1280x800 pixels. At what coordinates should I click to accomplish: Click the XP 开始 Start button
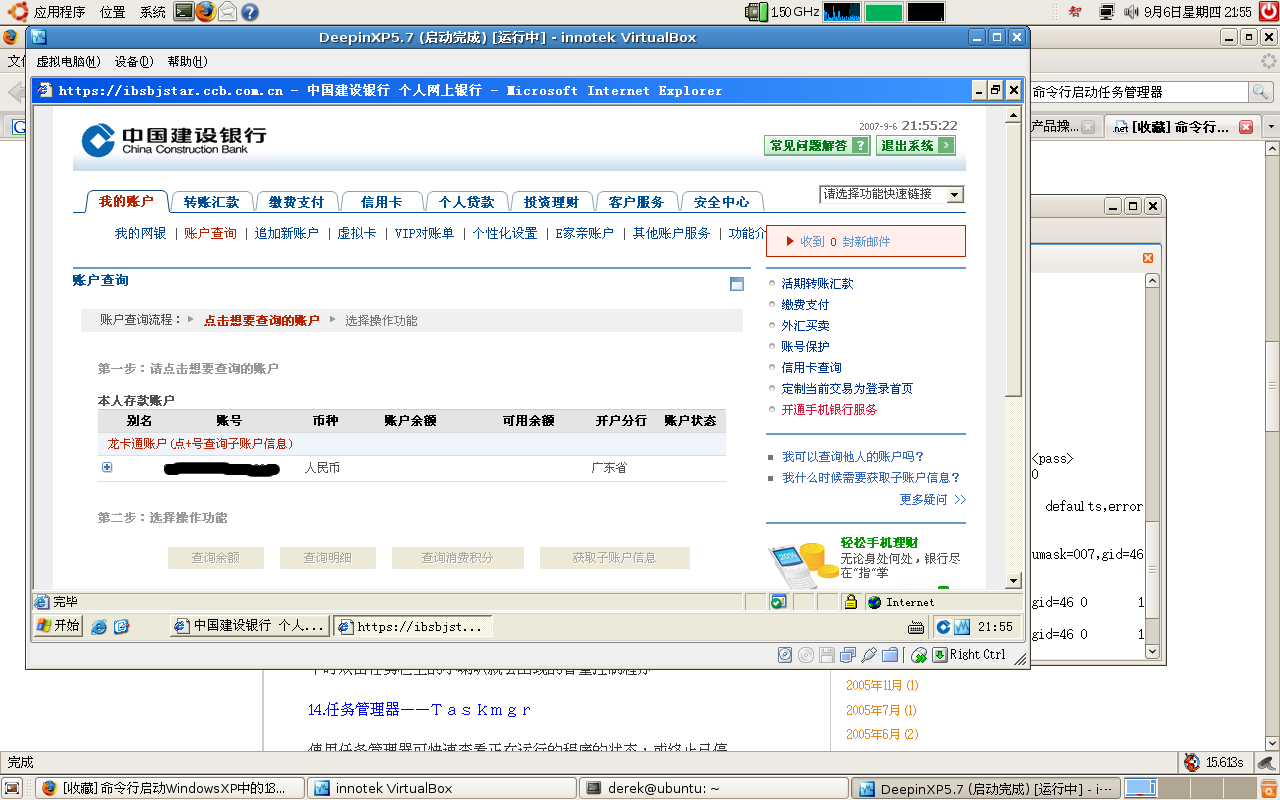click(x=58, y=627)
